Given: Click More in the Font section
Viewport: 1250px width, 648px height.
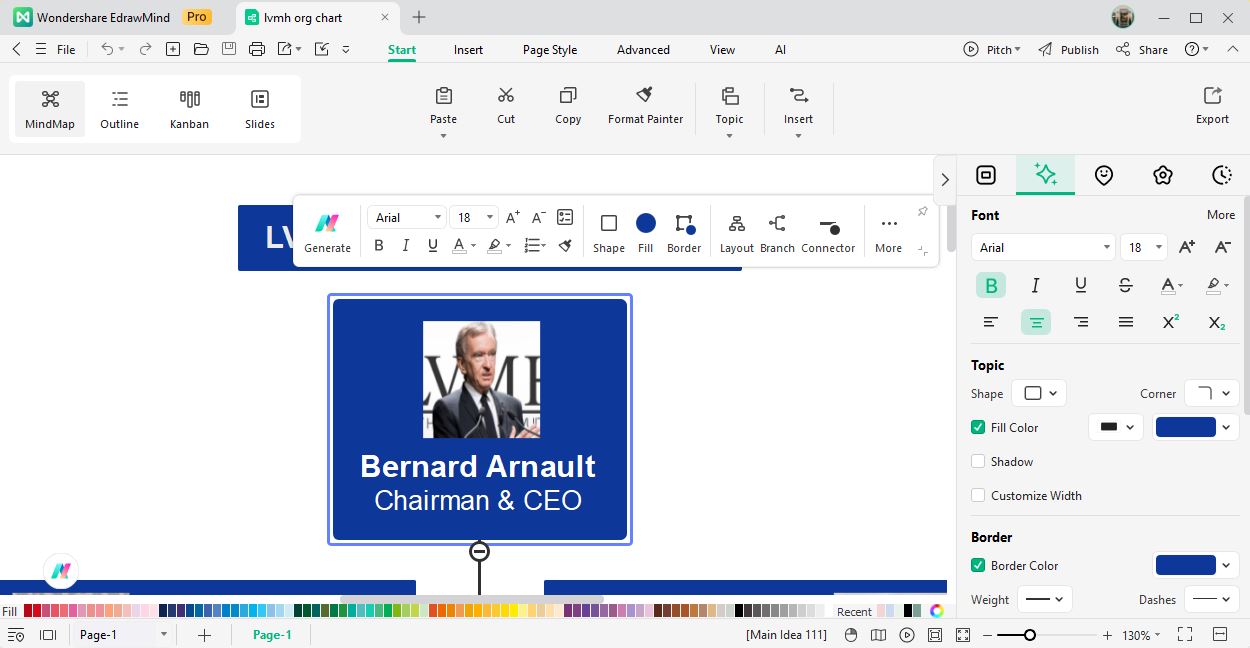Looking at the screenshot, I should tap(1220, 214).
